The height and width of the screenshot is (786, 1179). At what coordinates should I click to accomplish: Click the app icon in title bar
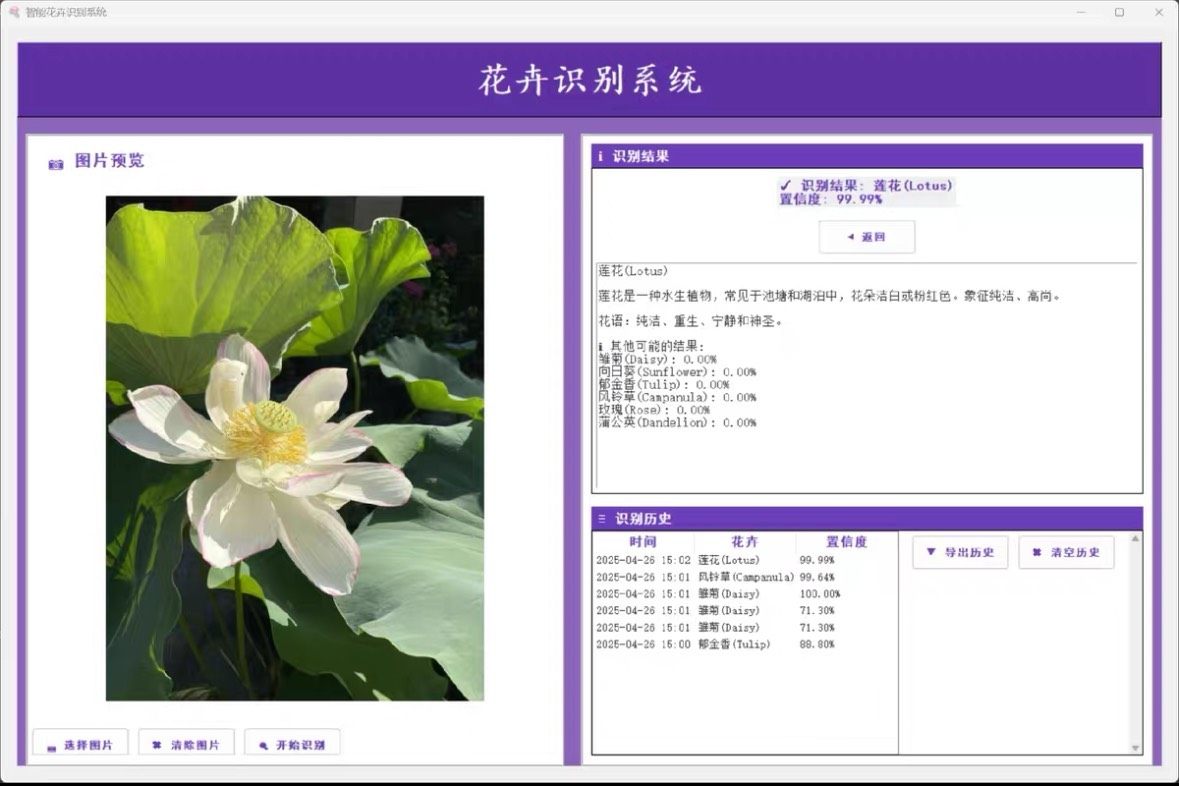click(14, 12)
